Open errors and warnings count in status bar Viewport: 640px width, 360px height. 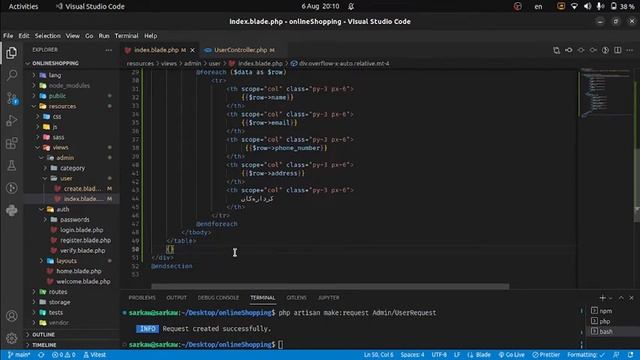click(64, 355)
